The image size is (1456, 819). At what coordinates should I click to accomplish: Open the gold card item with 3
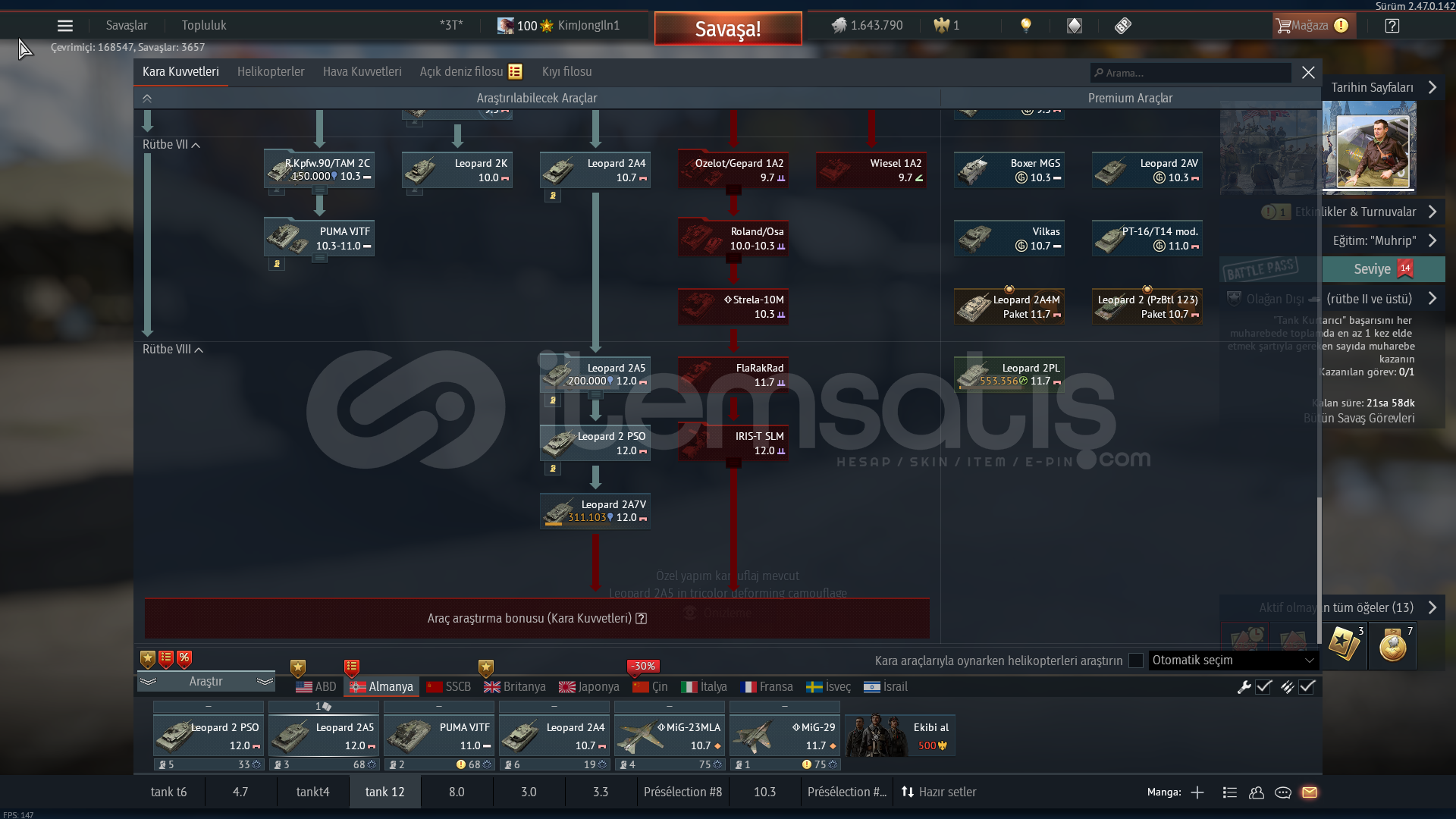pos(1345,645)
